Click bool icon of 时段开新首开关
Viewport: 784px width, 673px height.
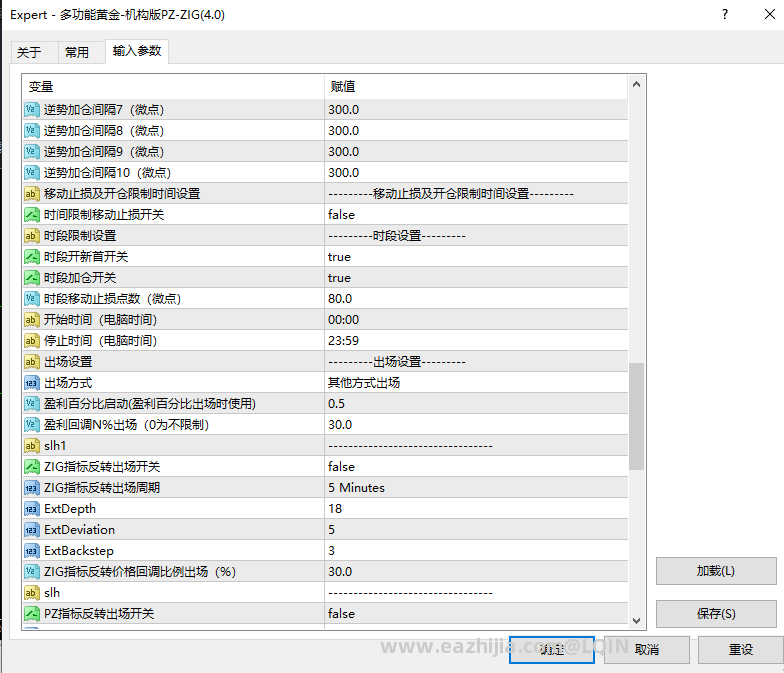point(32,256)
